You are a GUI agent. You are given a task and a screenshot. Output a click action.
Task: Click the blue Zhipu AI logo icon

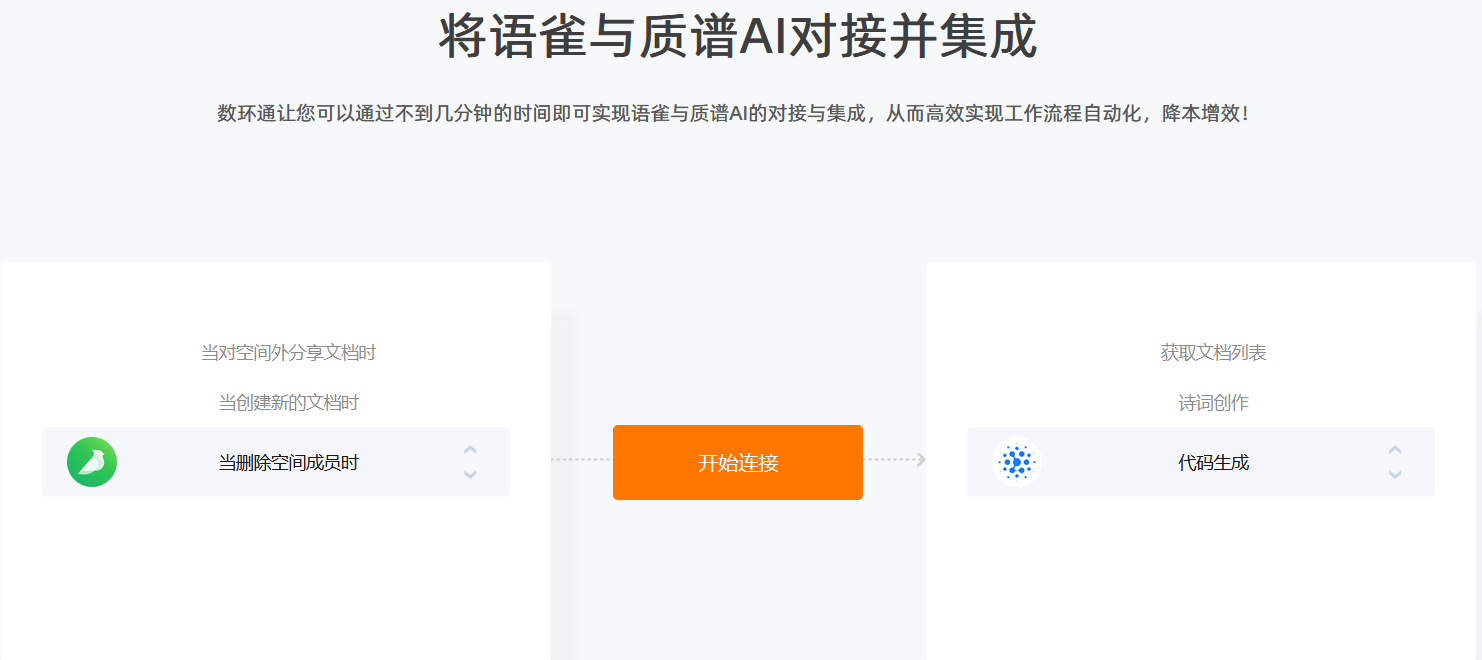(x=1017, y=462)
